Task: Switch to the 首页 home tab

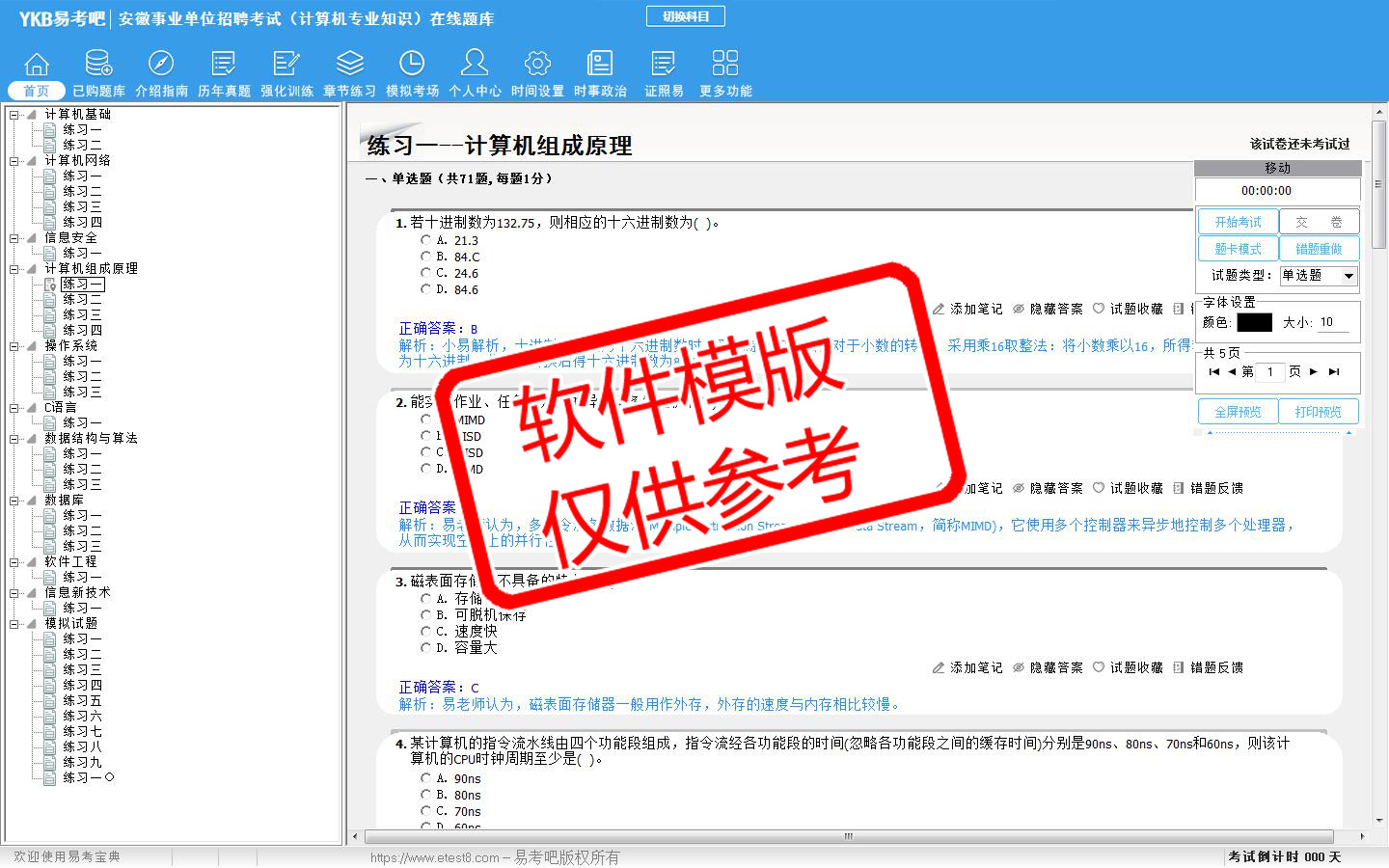Action: pos(37,91)
